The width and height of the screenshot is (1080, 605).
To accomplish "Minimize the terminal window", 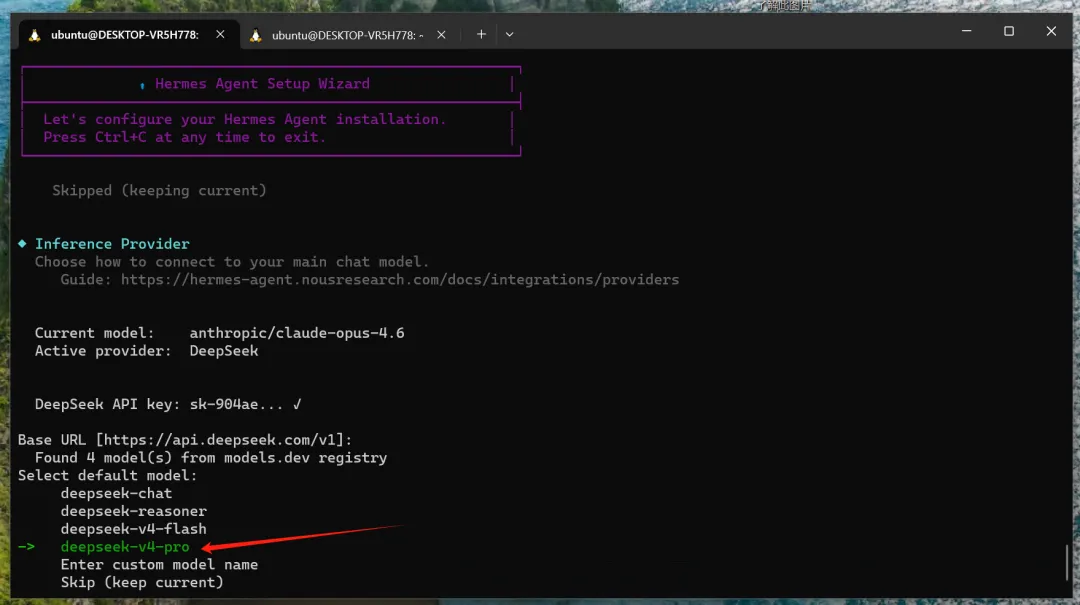I will tap(966, 31).
